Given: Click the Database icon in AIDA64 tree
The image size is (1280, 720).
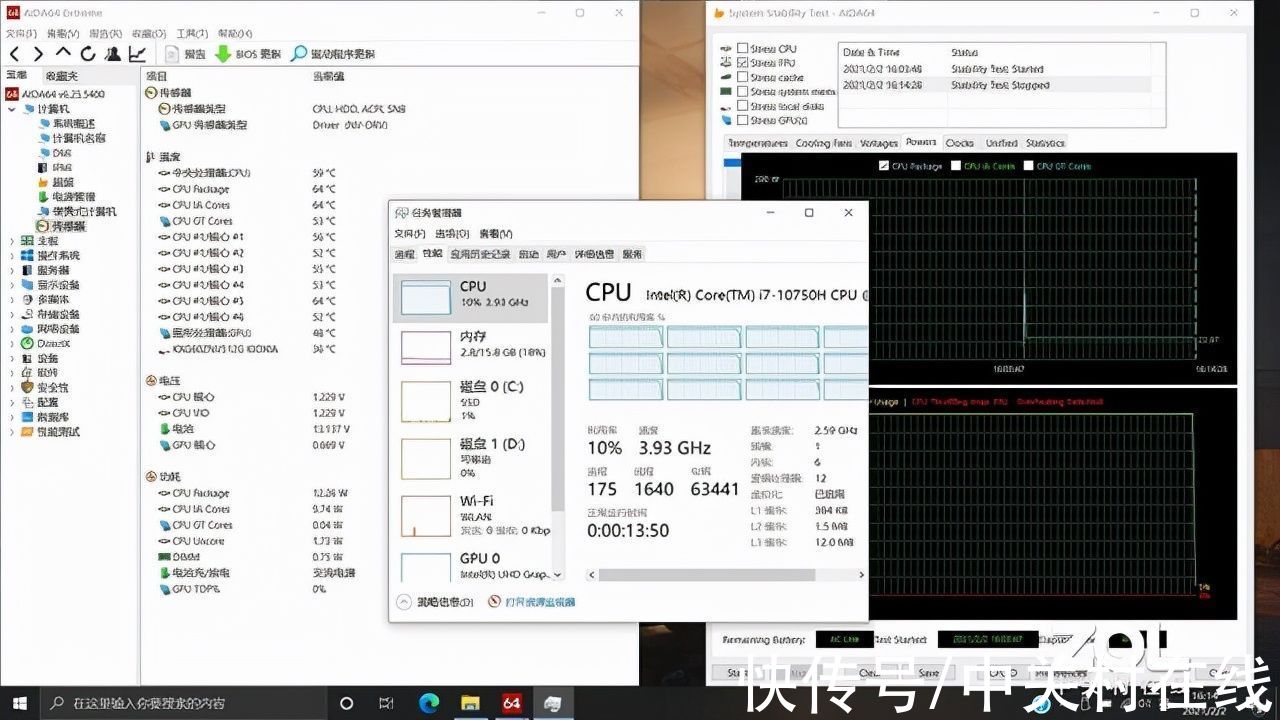Looking at the screenshot, I should (x=27, y=417).
